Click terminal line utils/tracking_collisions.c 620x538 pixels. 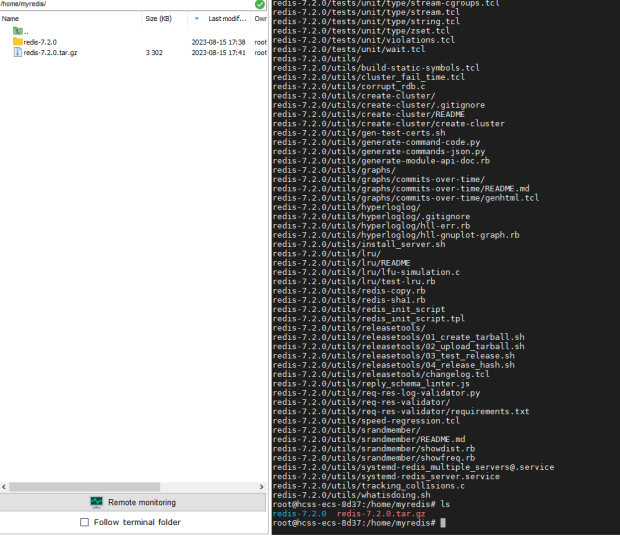pos(369,486)
